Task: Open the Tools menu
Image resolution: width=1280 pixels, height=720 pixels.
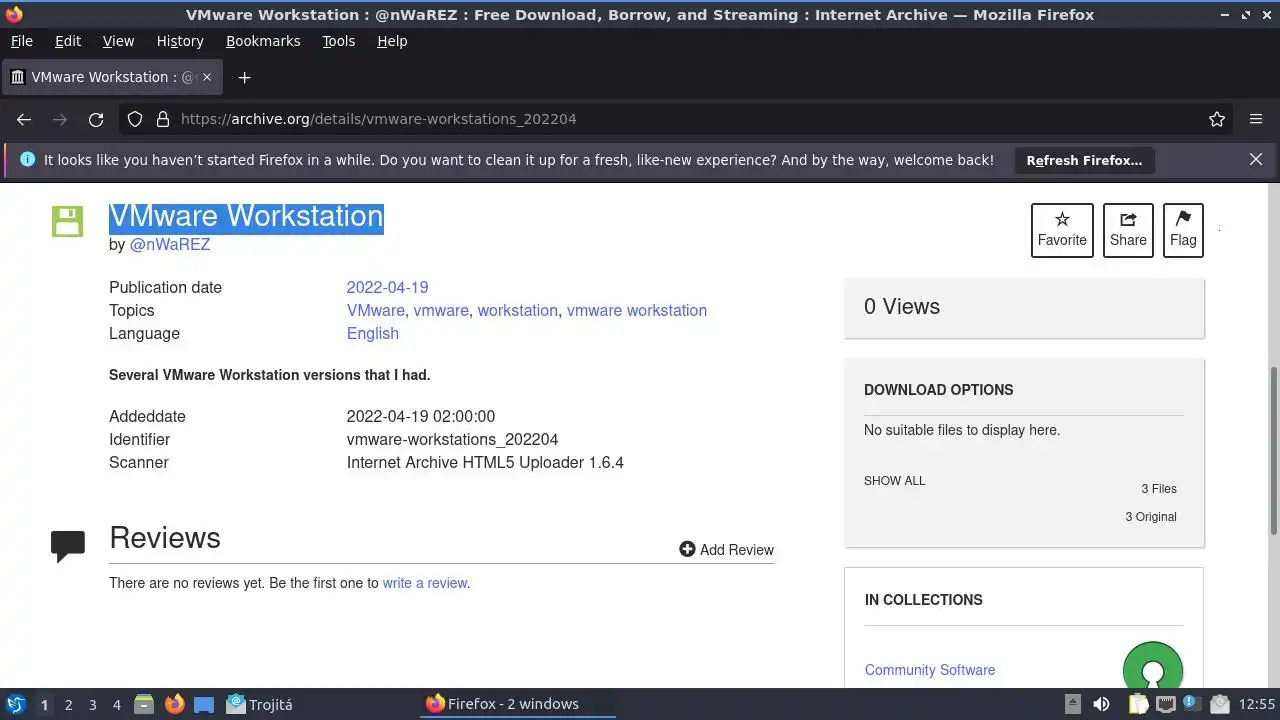Action: pyautogui.click(x=338, y=41)
